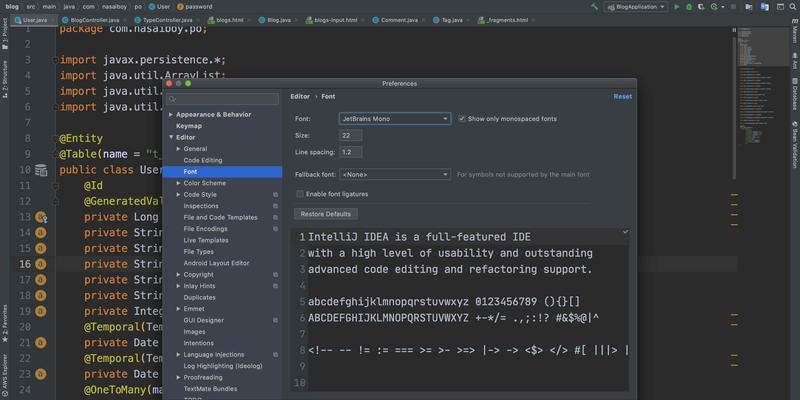Switch to the _fragments.html editor tab
Viewport: 800px width, 400px height.
point(506,20)
